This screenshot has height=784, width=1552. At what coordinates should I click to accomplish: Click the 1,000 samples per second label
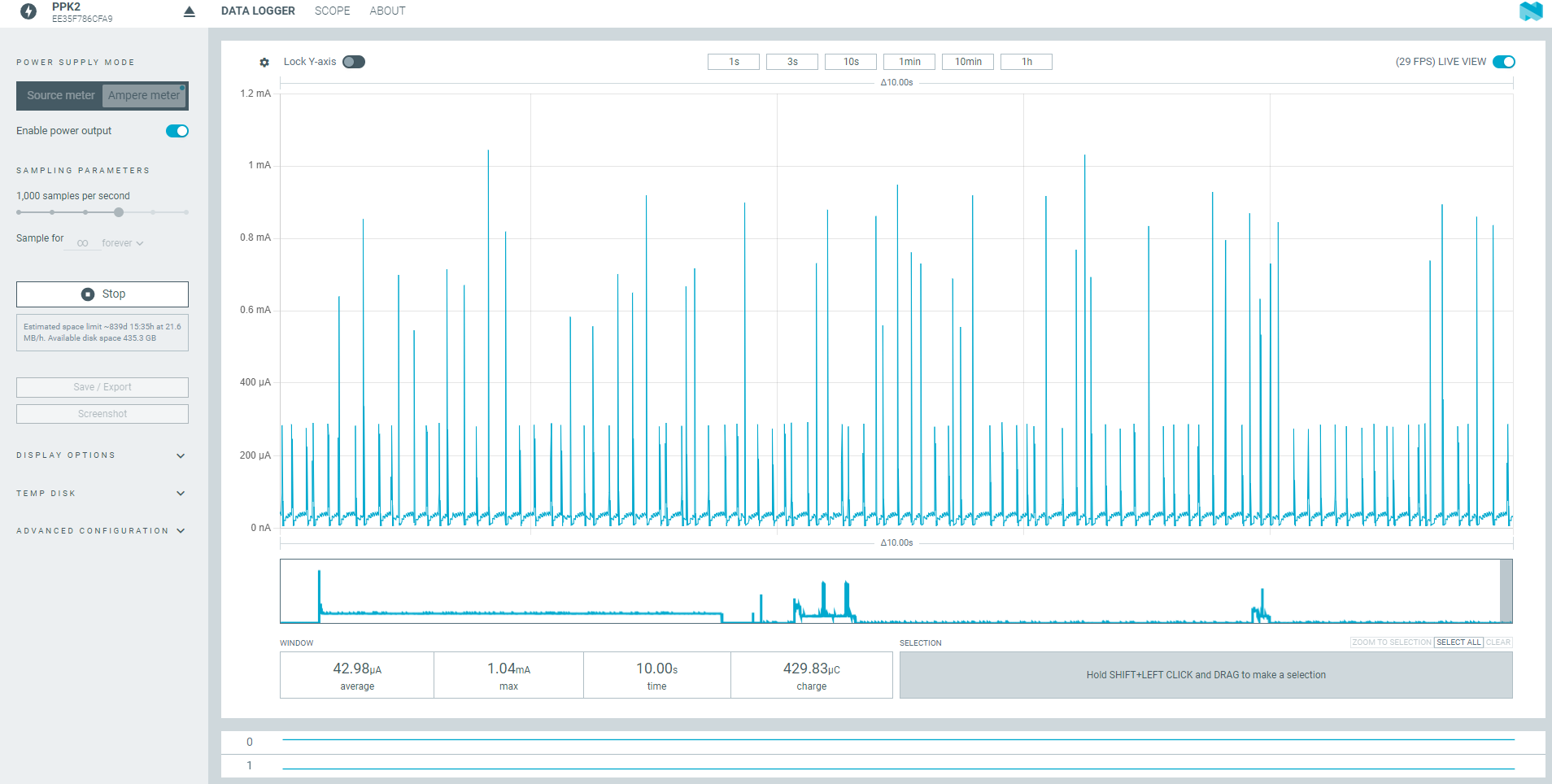[x=73, y=196]
